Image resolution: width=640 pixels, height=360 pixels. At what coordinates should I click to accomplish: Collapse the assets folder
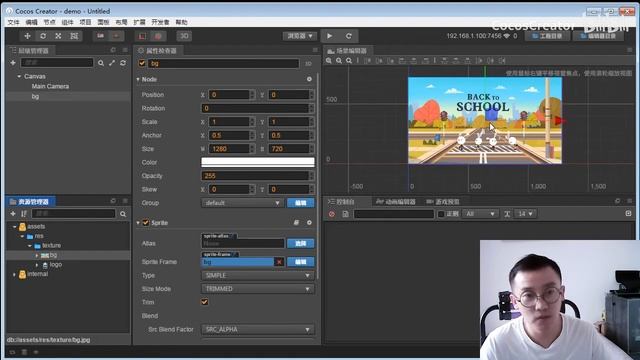pyautogui.click(x=14, y=227)
